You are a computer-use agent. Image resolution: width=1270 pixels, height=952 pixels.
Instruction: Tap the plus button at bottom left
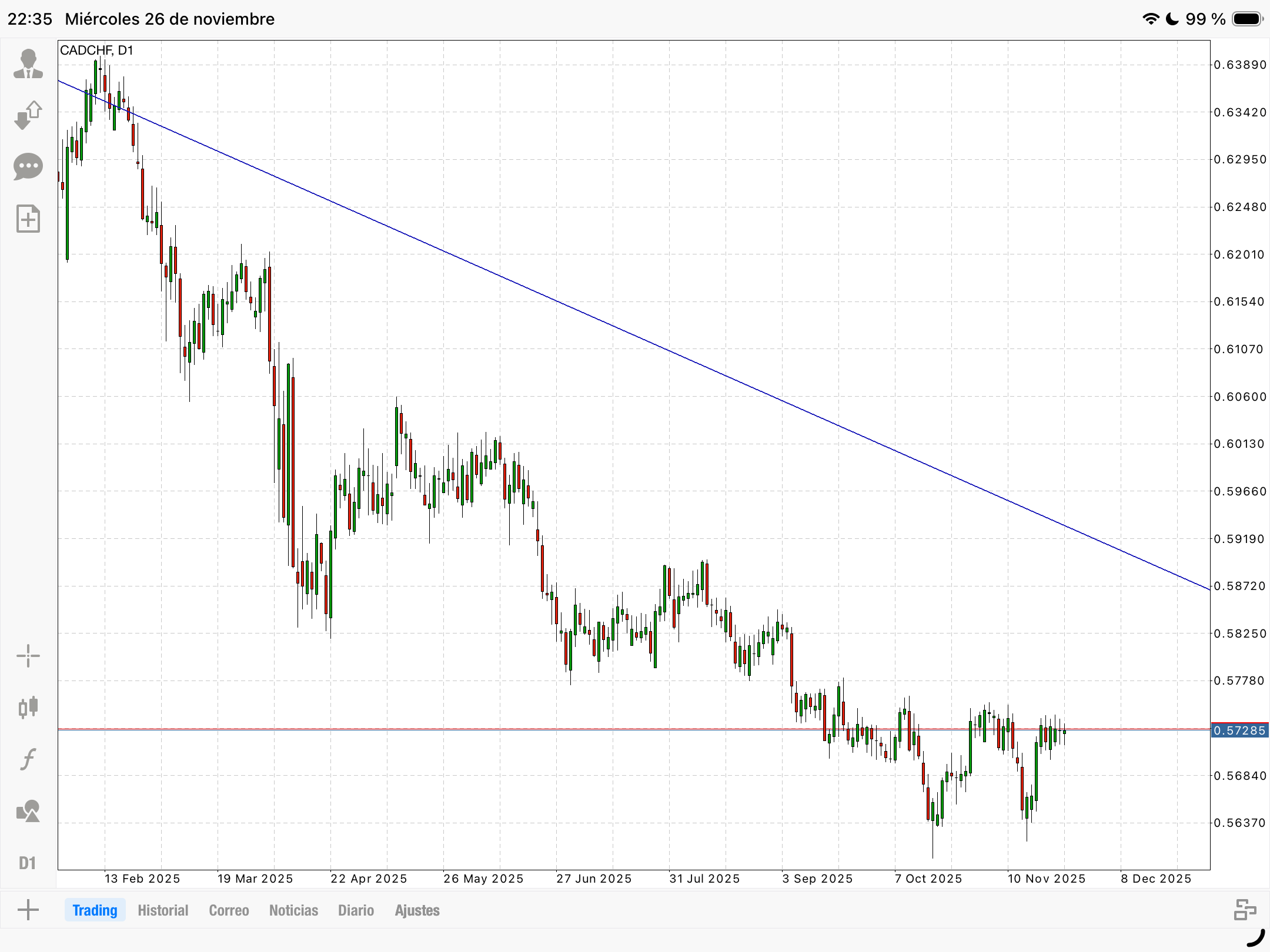pos(28,910)
